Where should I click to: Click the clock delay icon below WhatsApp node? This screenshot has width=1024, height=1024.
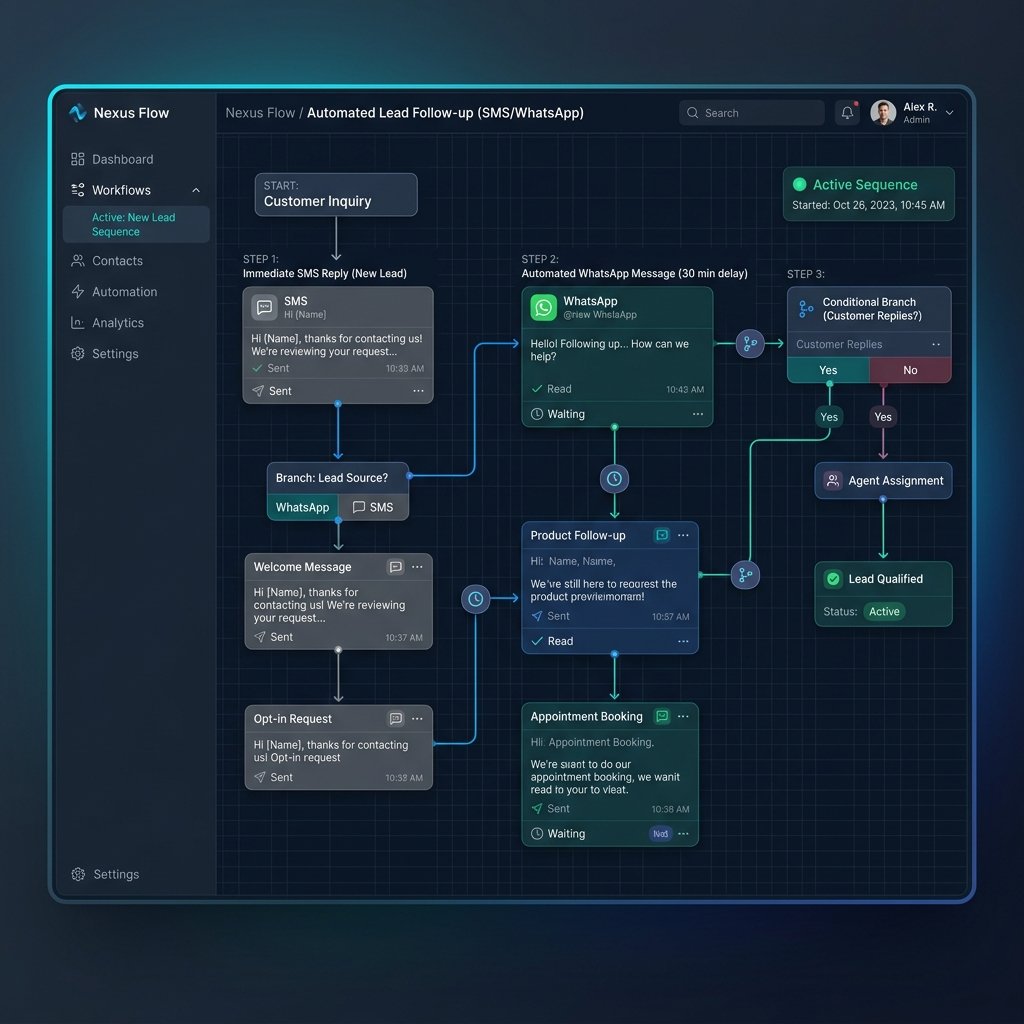(614, 479)
